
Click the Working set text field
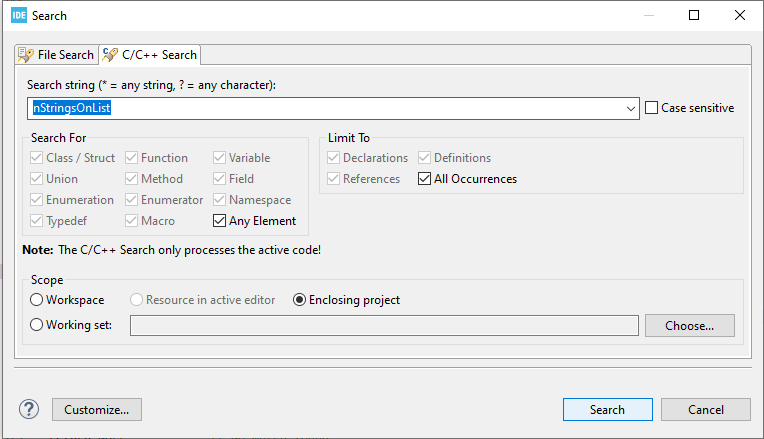(x=384, y=325)
